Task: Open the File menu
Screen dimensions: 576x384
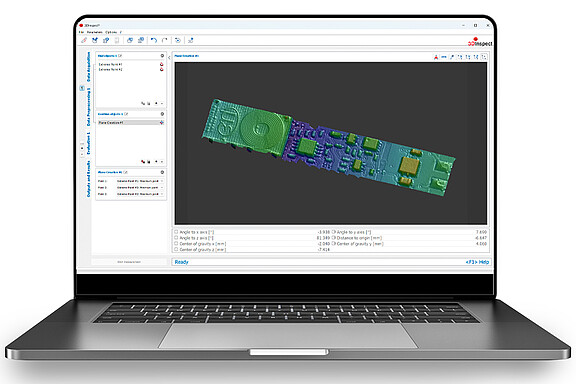Action: click(x=81, y=32)
